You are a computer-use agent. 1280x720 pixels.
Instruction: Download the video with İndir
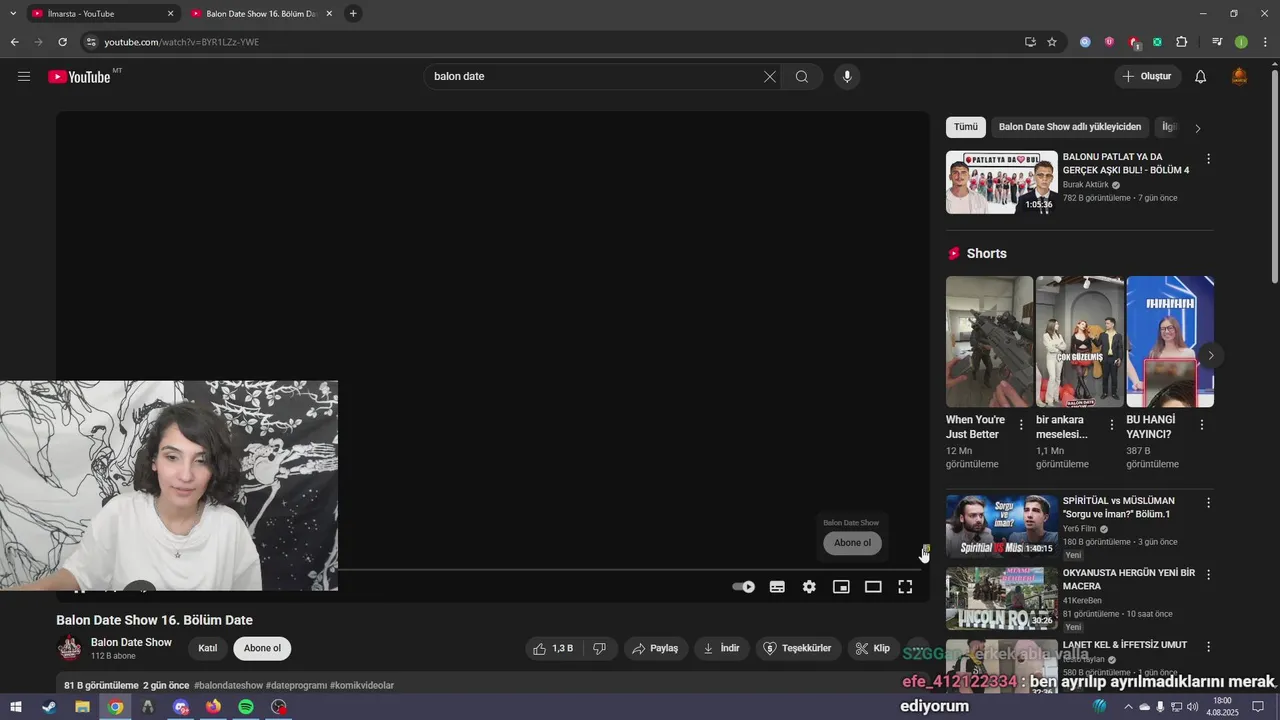[721, 648]
